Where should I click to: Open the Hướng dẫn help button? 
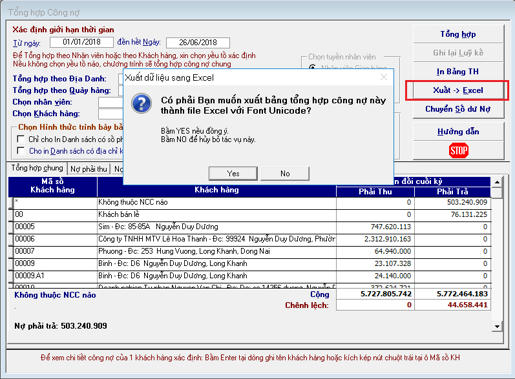pyautogui.click(x=458, y=131)
